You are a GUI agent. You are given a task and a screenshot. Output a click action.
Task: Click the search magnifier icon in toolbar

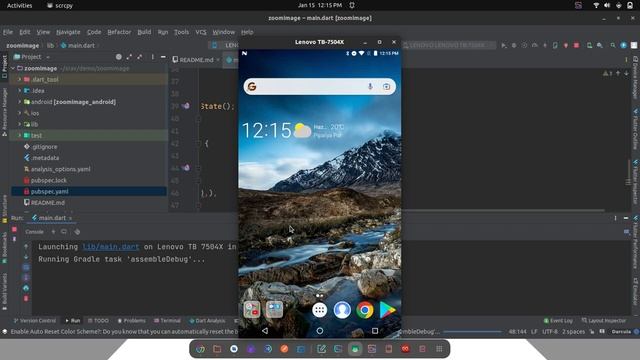click(x=613, y=45)
